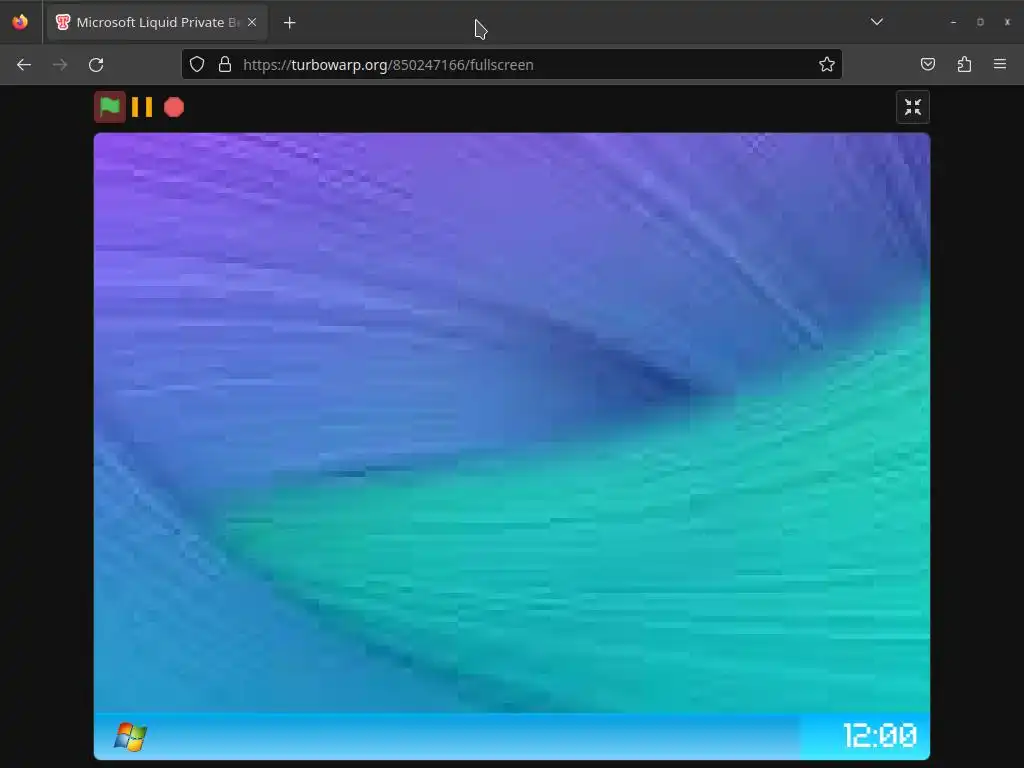1024x768 pixels.
Task: Stop the project with the red stop button
Action: [x=174, y=107]
